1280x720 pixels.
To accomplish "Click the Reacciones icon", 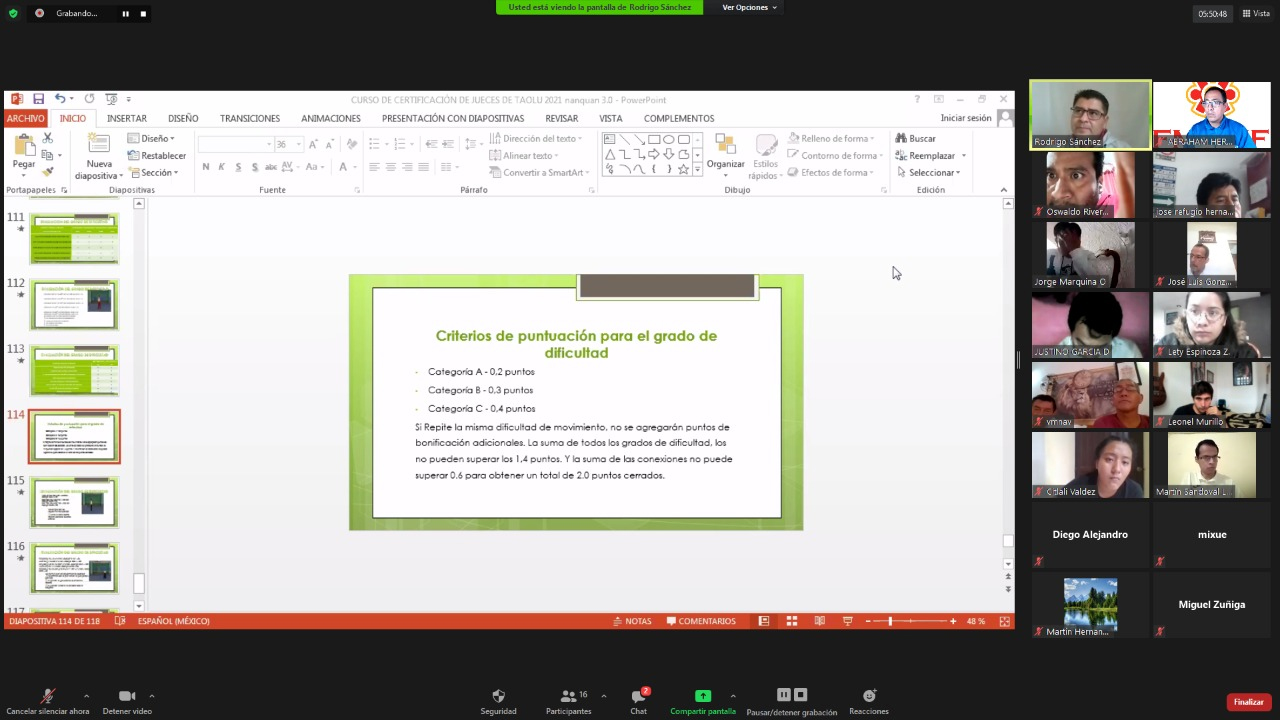I will 869,696.
